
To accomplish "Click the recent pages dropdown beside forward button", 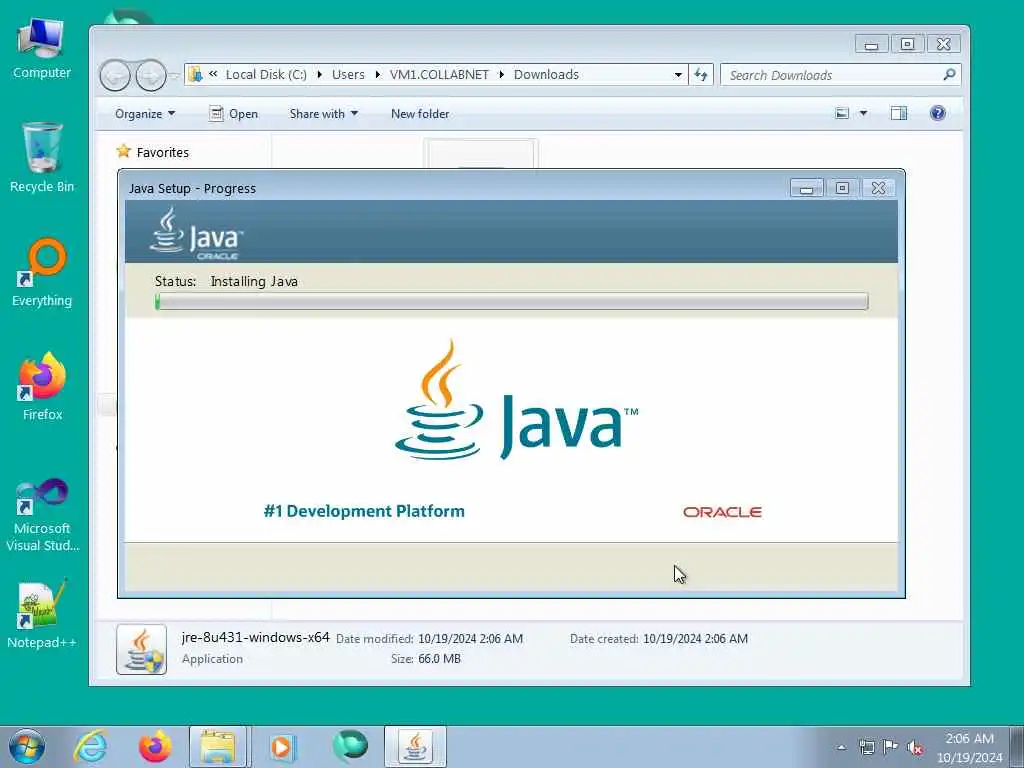I will (x=175, y=76).
